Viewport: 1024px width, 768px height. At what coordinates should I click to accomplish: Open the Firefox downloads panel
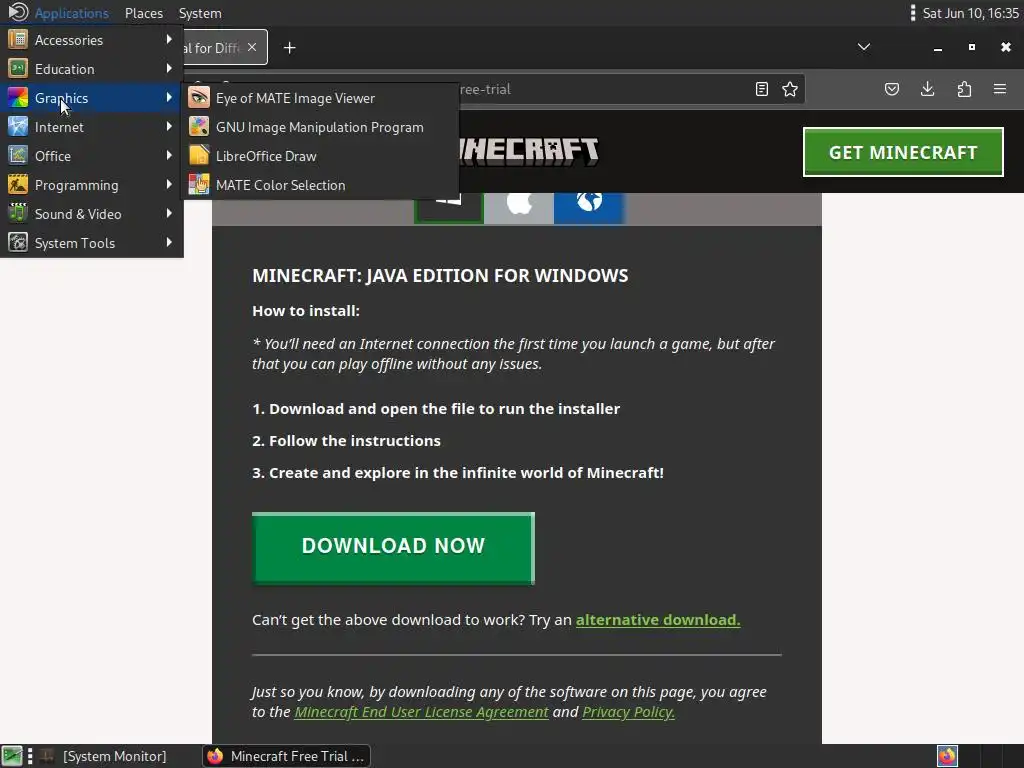(927, 89)
